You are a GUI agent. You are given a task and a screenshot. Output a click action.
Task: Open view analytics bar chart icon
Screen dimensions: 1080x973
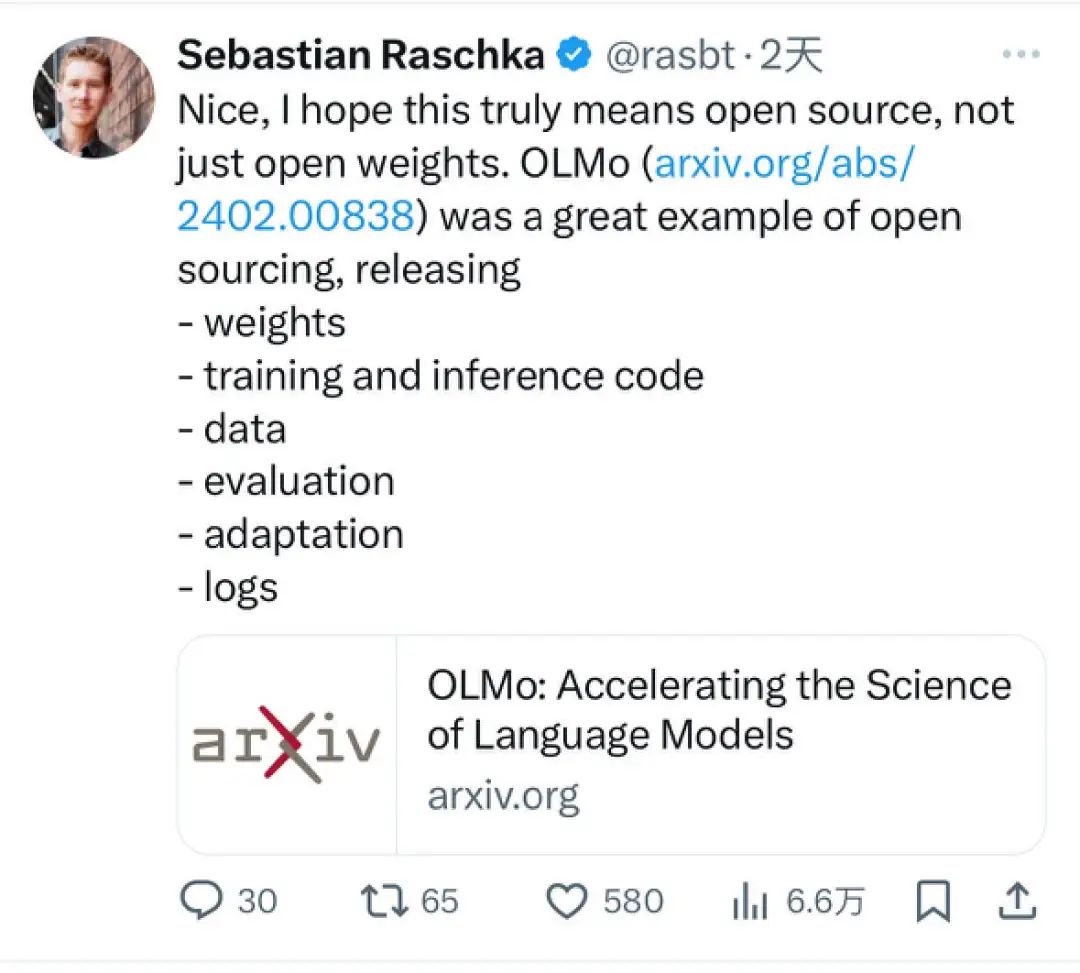[750, 901]
